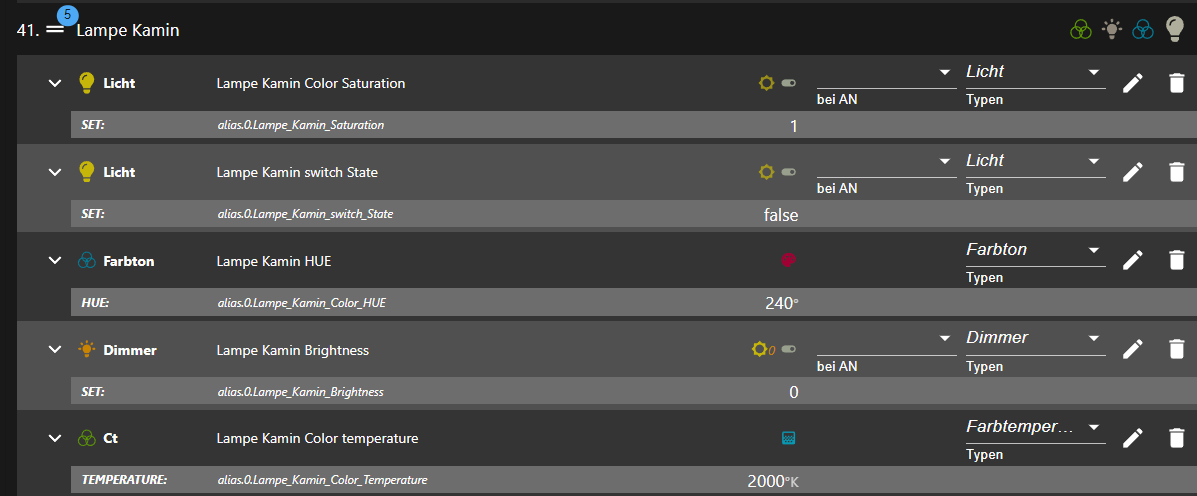Click the red color palette icon in HUE row
Viewport: 1197px width, 496px height.
click(788, 260)
